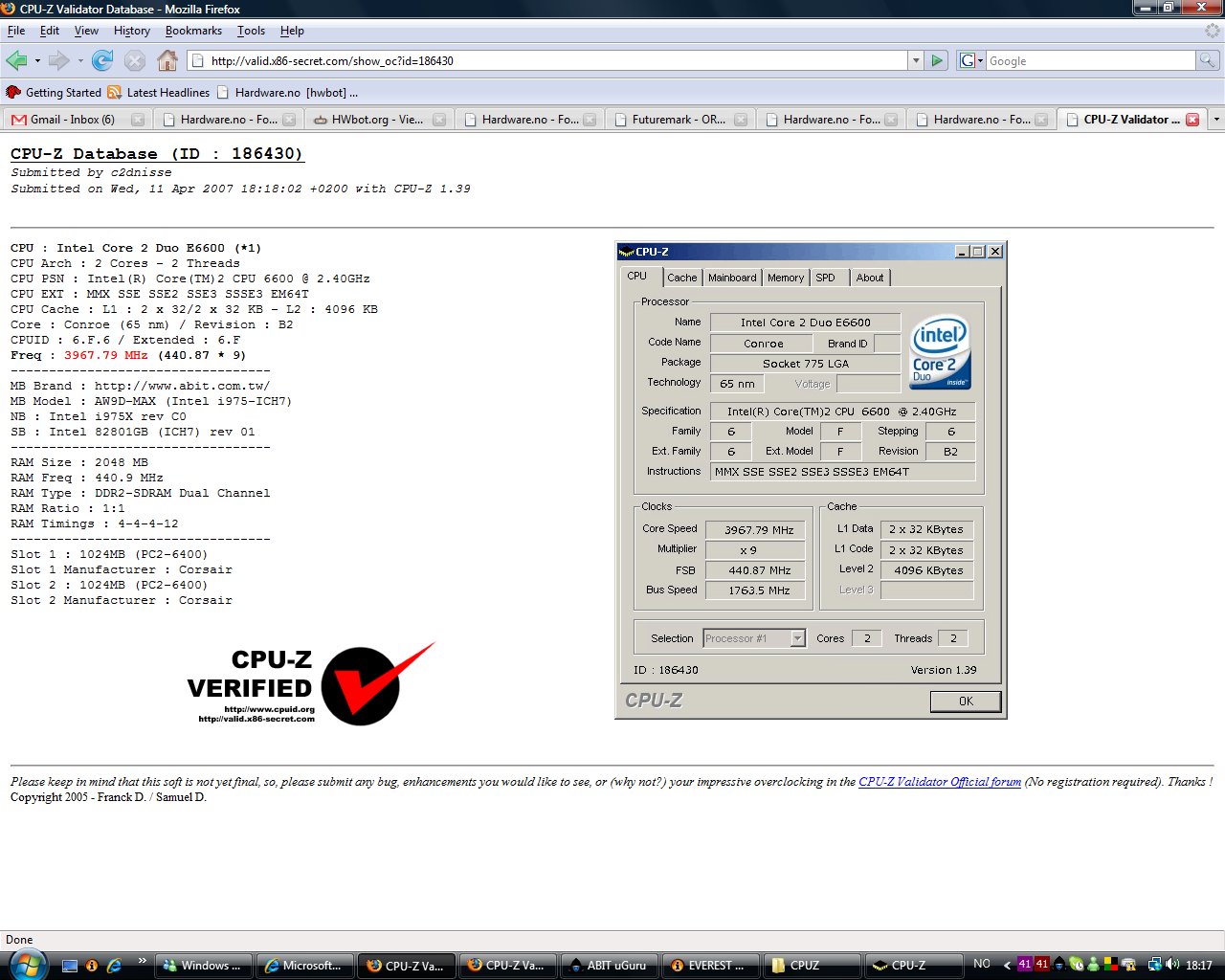The width and height of the screenshot is (1225, 980).
Task: Click the Show Desktop quick launch icon
Action: 69,966
